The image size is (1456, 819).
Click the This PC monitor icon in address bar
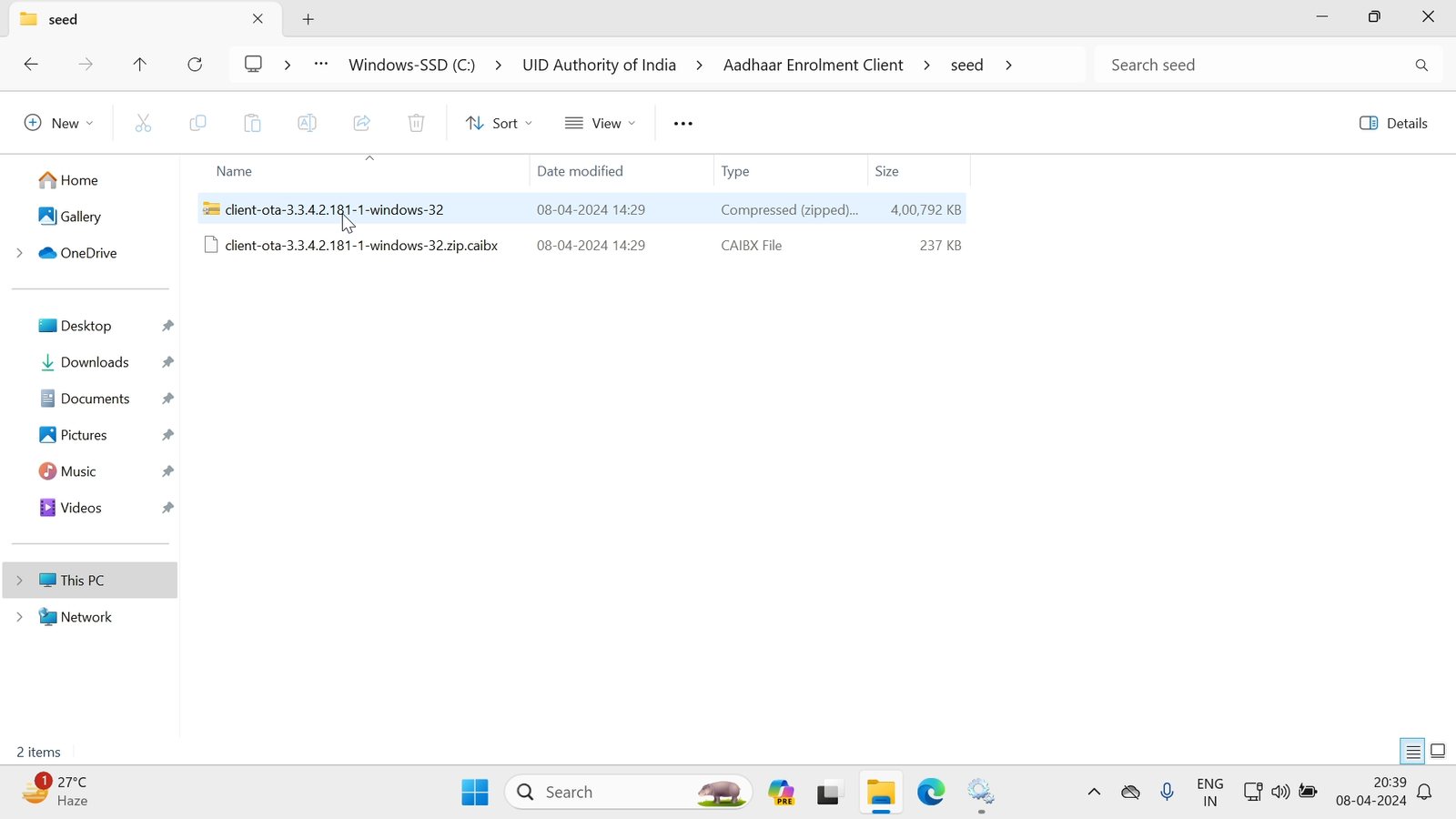click(254, 65)
